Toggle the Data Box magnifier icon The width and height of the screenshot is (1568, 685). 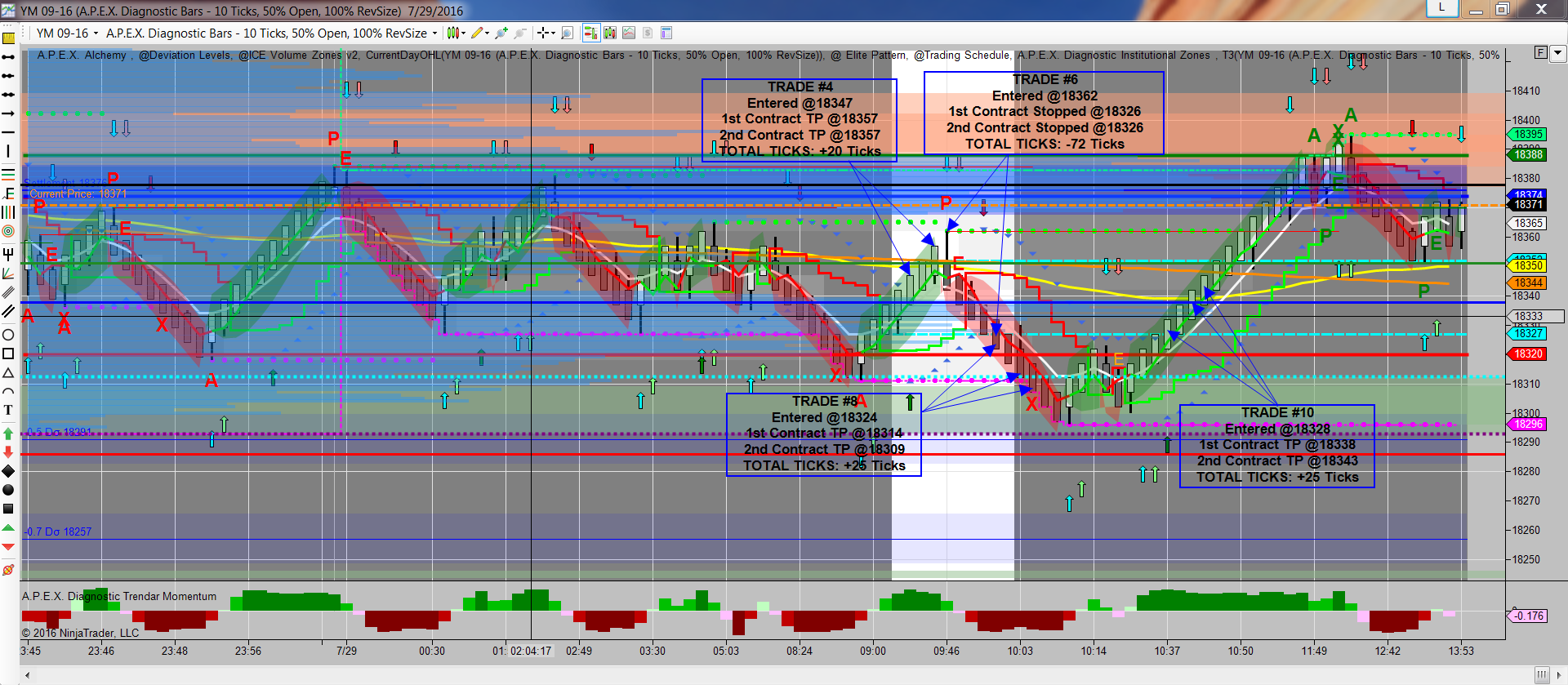coord(567,33)
